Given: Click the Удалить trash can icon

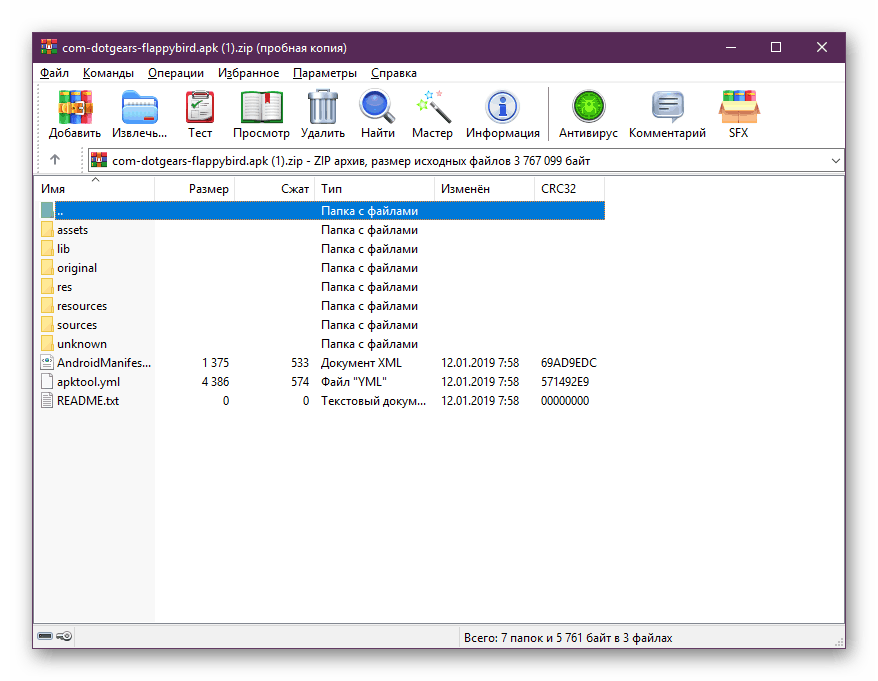Looking at the screenshot, I should click(x=323, y=106).
